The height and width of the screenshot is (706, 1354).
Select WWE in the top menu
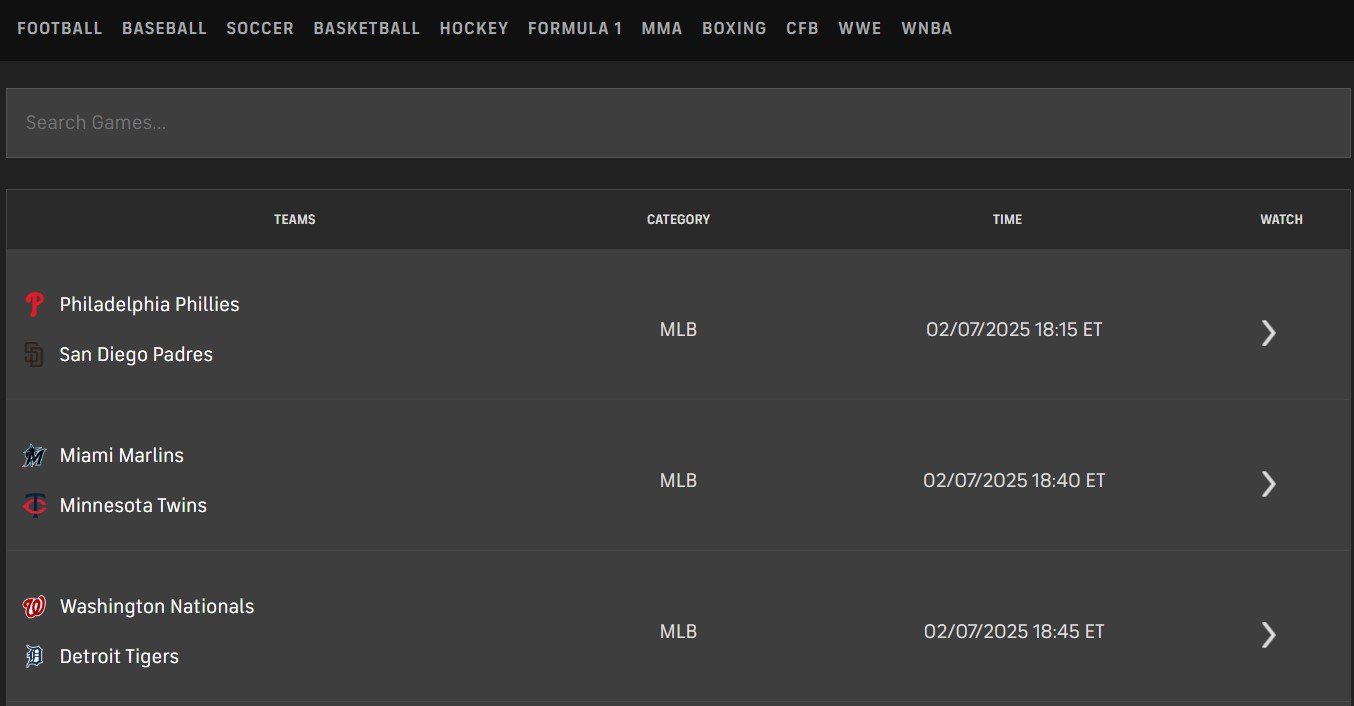pos(860,28)
